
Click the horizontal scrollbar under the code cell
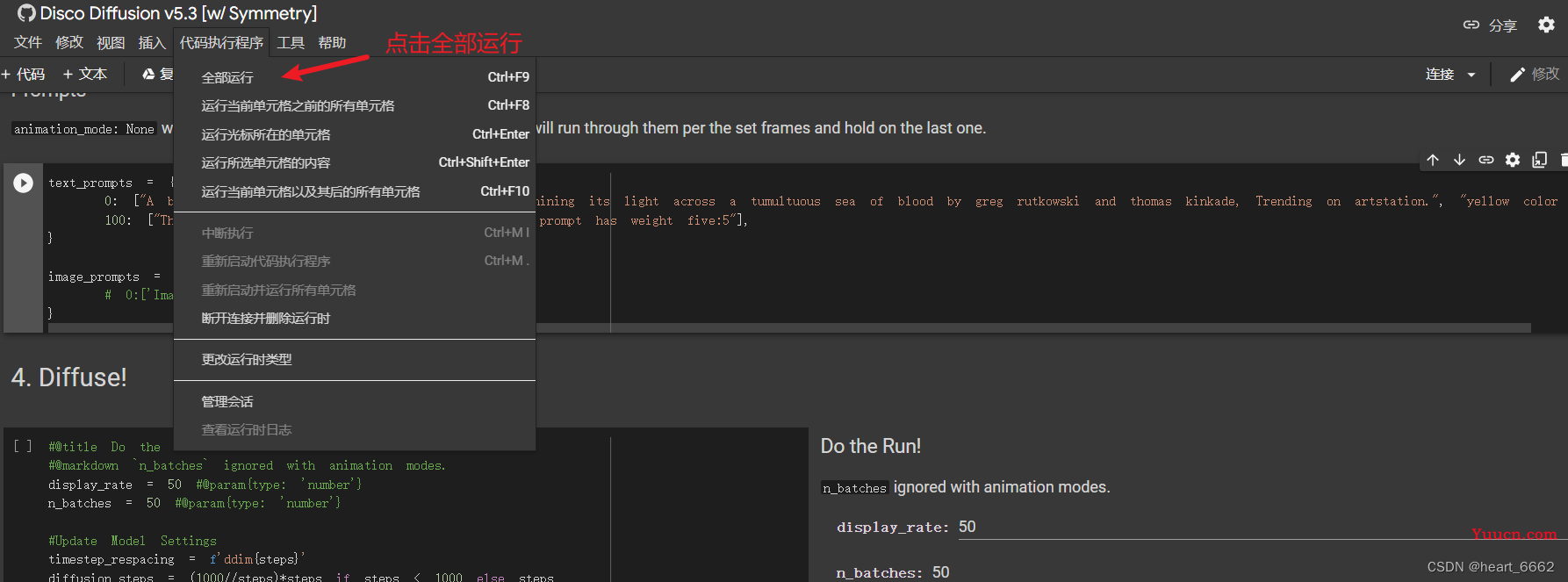[789, 327]
